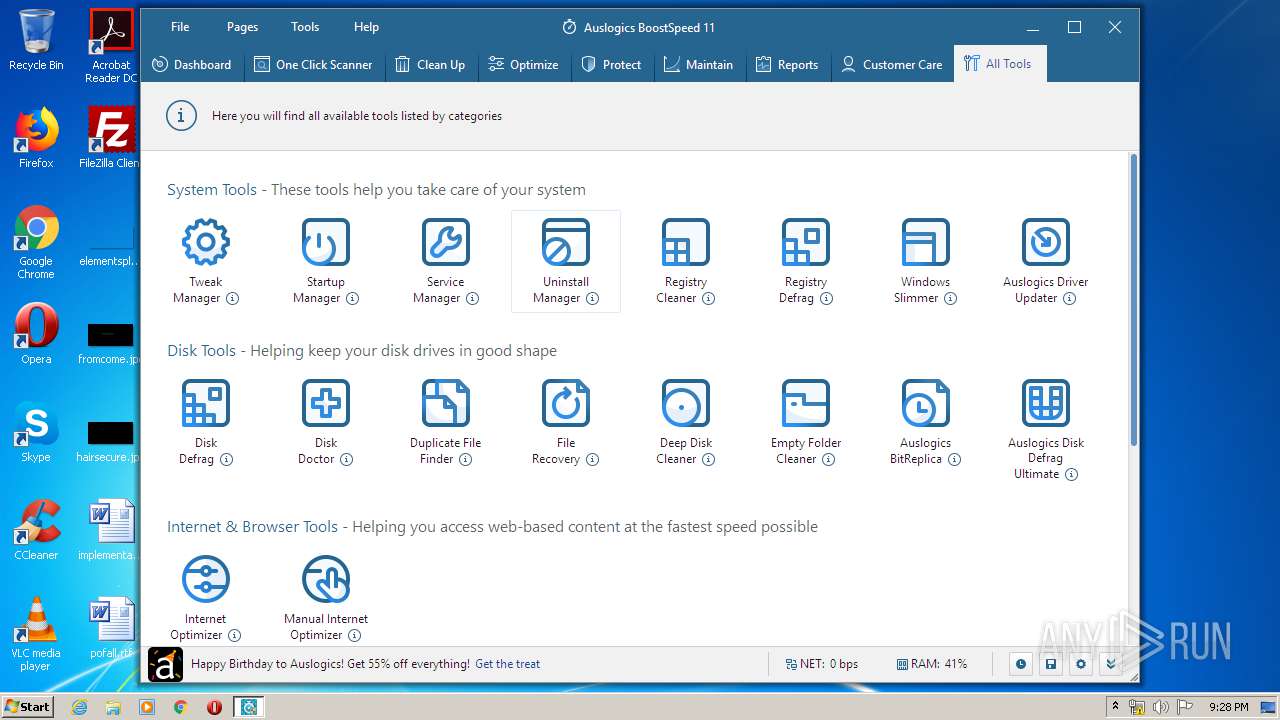Switch to One Click Scanner tab
The height and width of the screenshot is (720, 1280).
pos(313,64)
